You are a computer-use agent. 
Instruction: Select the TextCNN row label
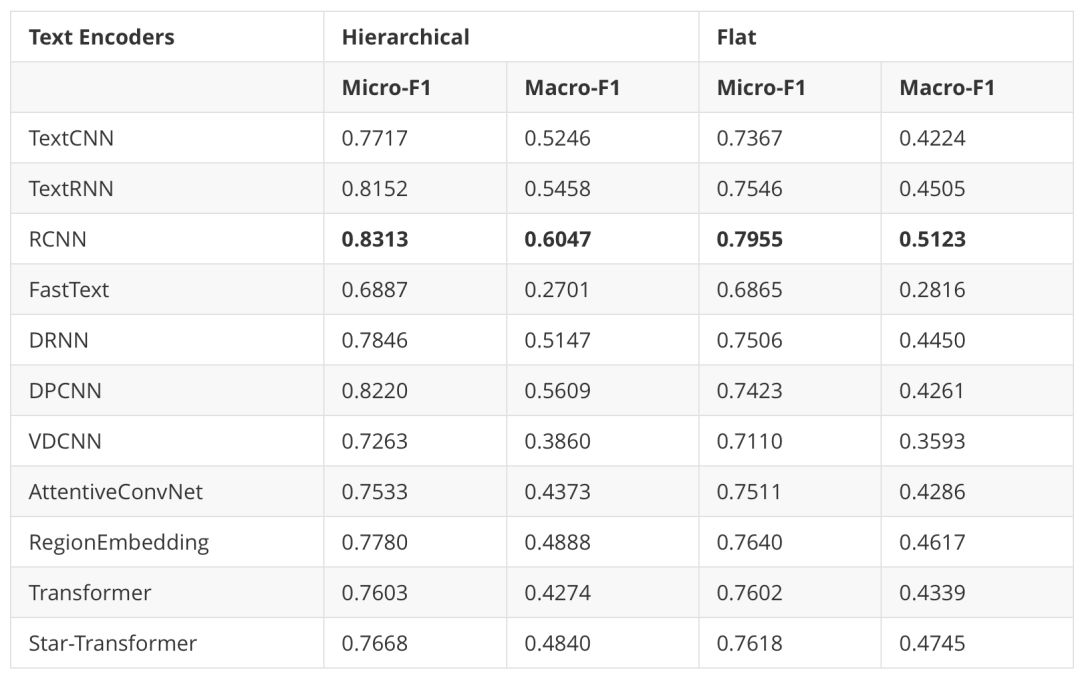point(71,138)
